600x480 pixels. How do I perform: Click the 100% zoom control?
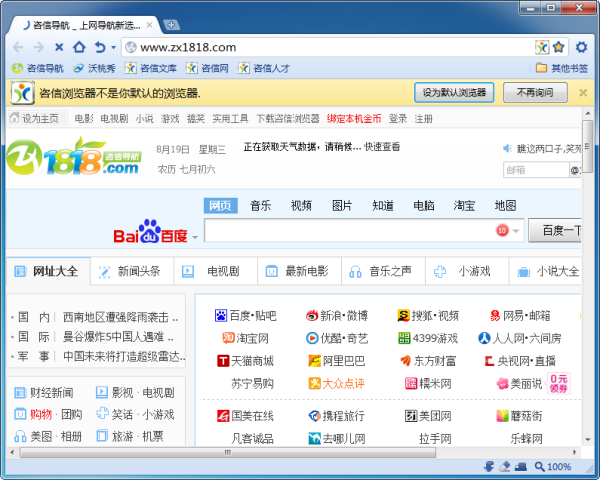coord(553,467)
